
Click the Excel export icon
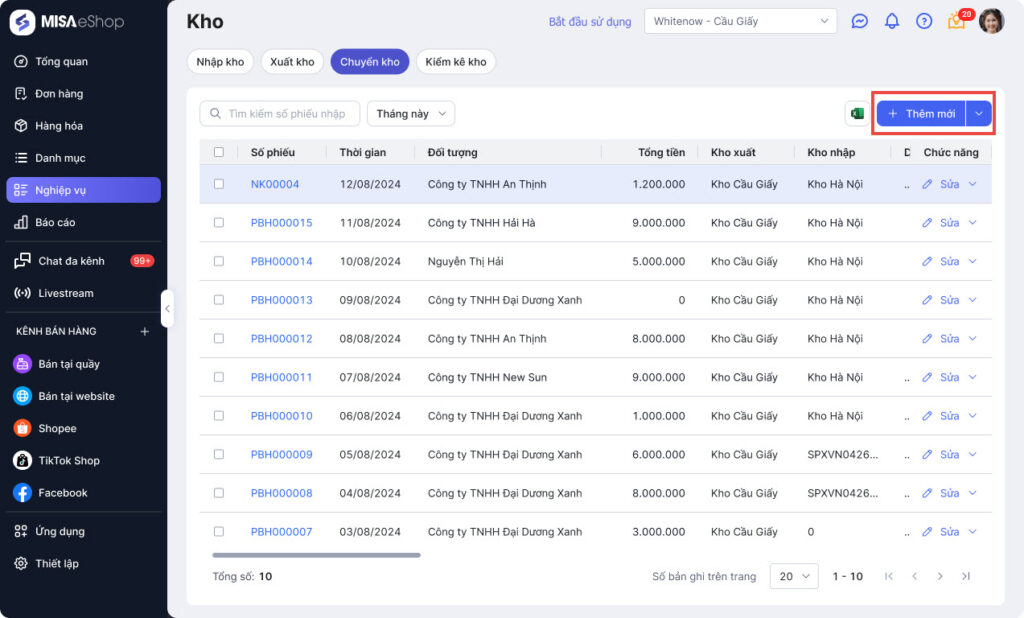pos(856,114)
